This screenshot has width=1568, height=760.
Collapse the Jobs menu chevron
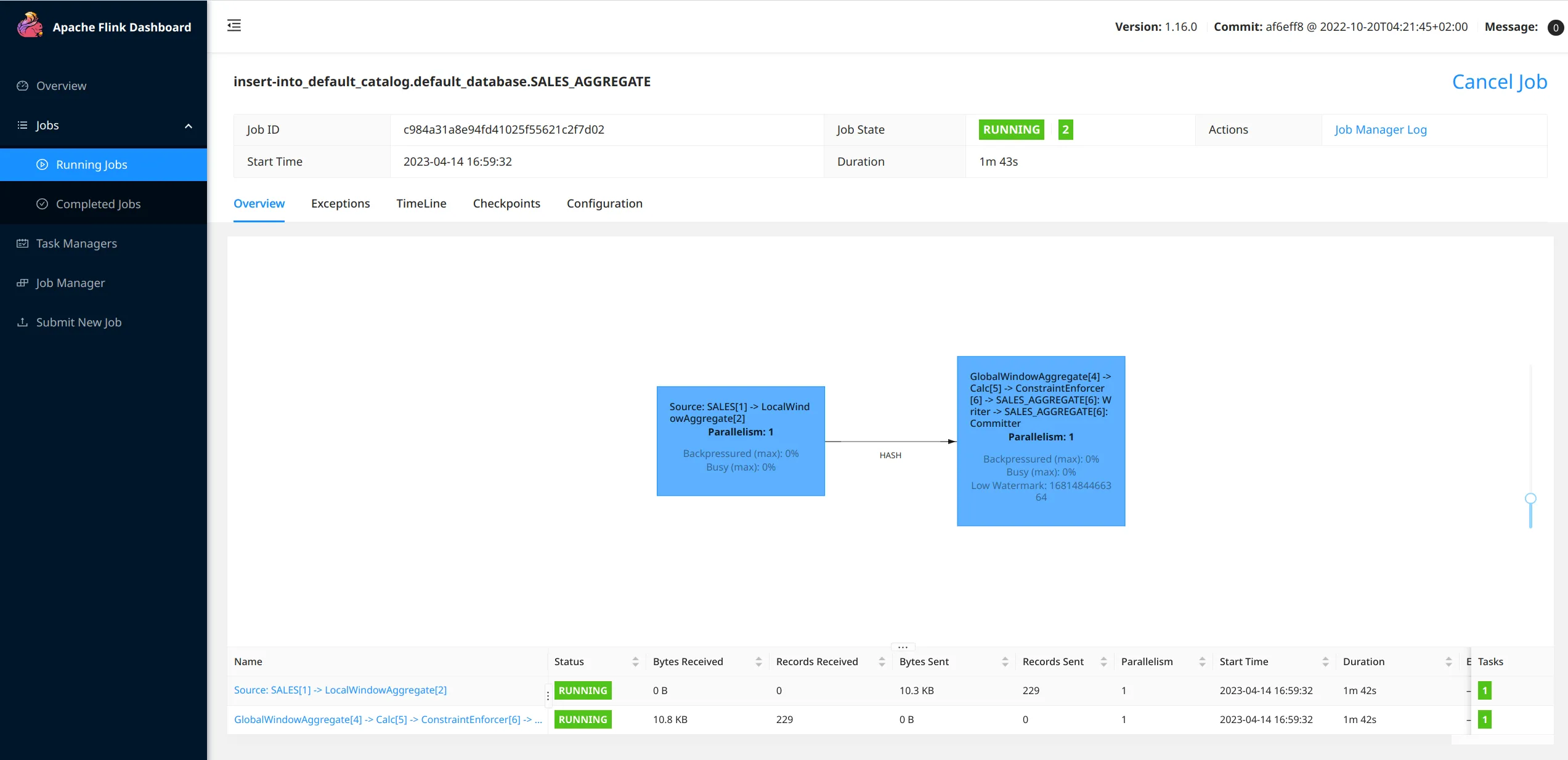[189, 126]
